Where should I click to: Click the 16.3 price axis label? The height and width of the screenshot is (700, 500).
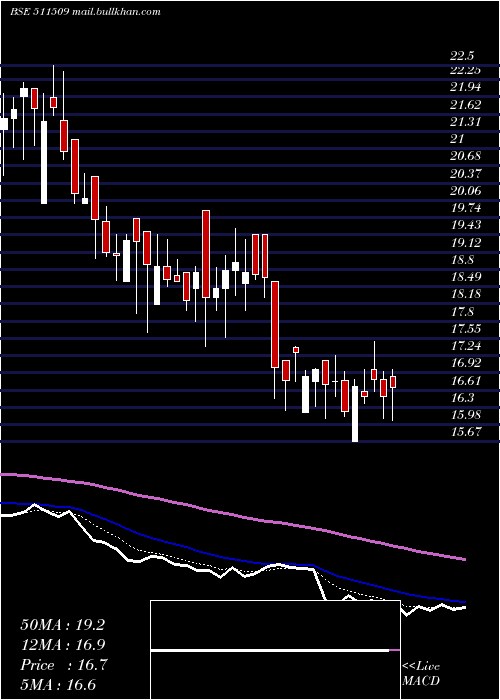click(462, 398)
